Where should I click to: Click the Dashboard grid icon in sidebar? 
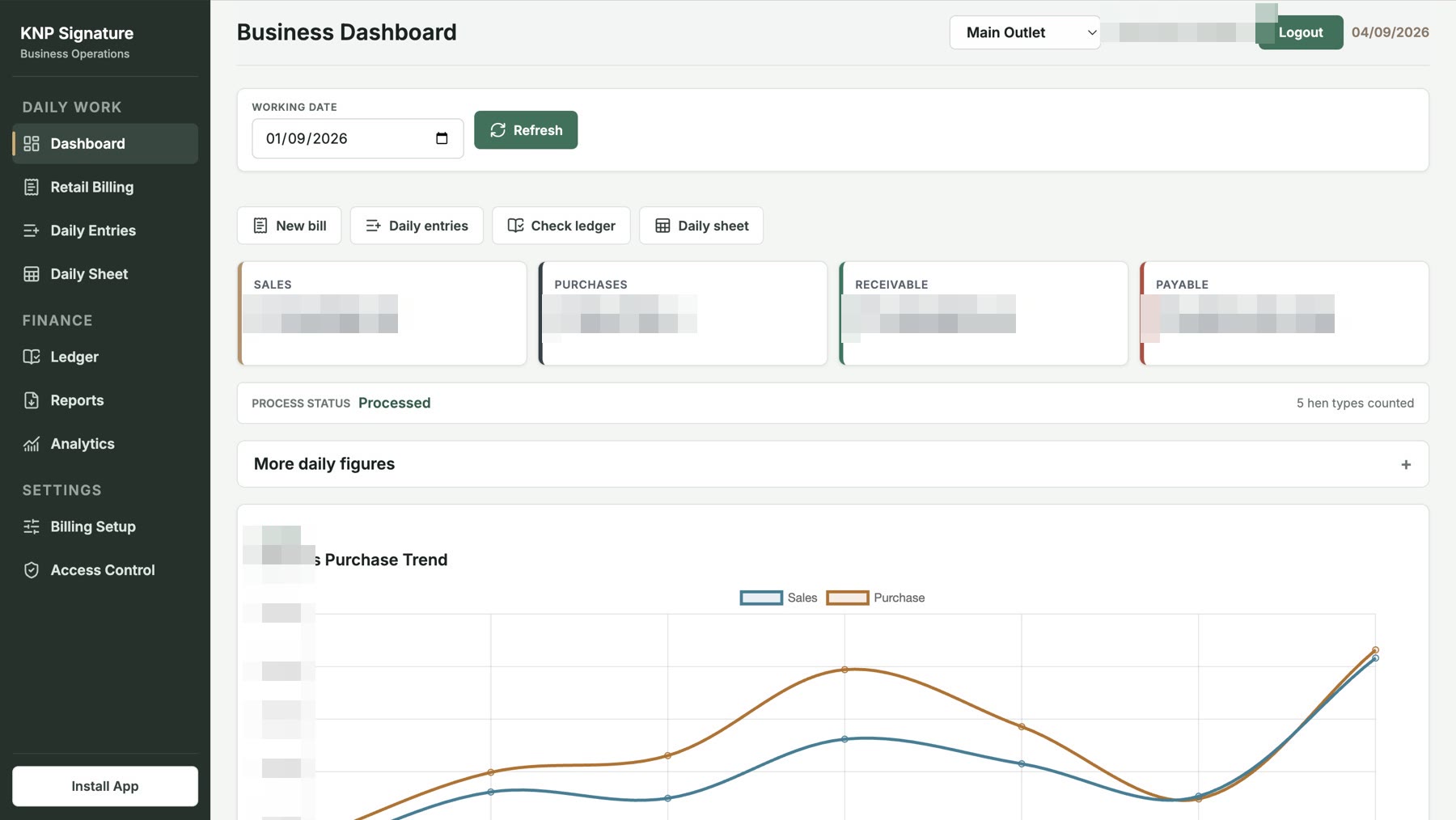[32, 144]
